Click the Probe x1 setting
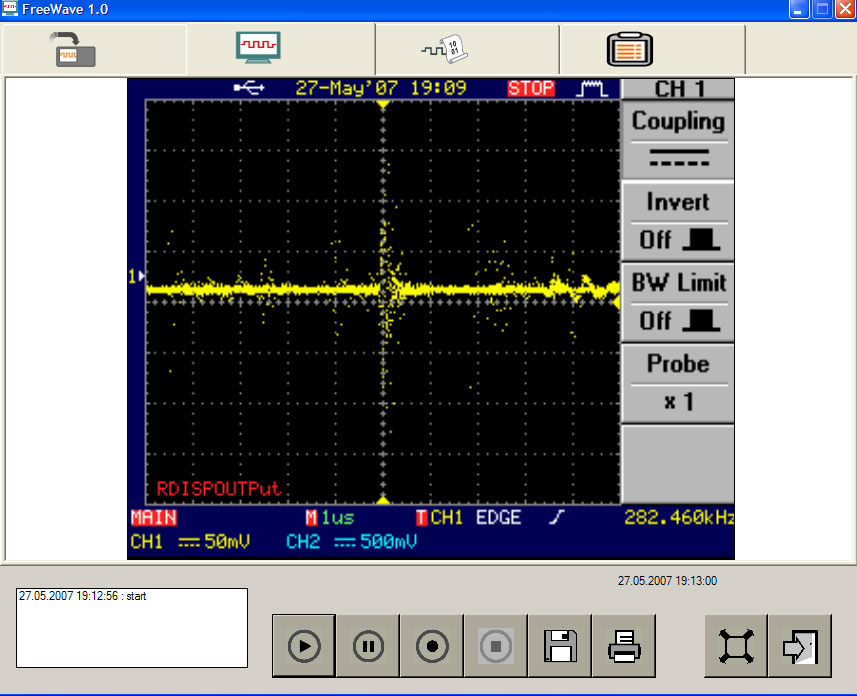This screenshot has width=857, height=696. coord(678,383)
